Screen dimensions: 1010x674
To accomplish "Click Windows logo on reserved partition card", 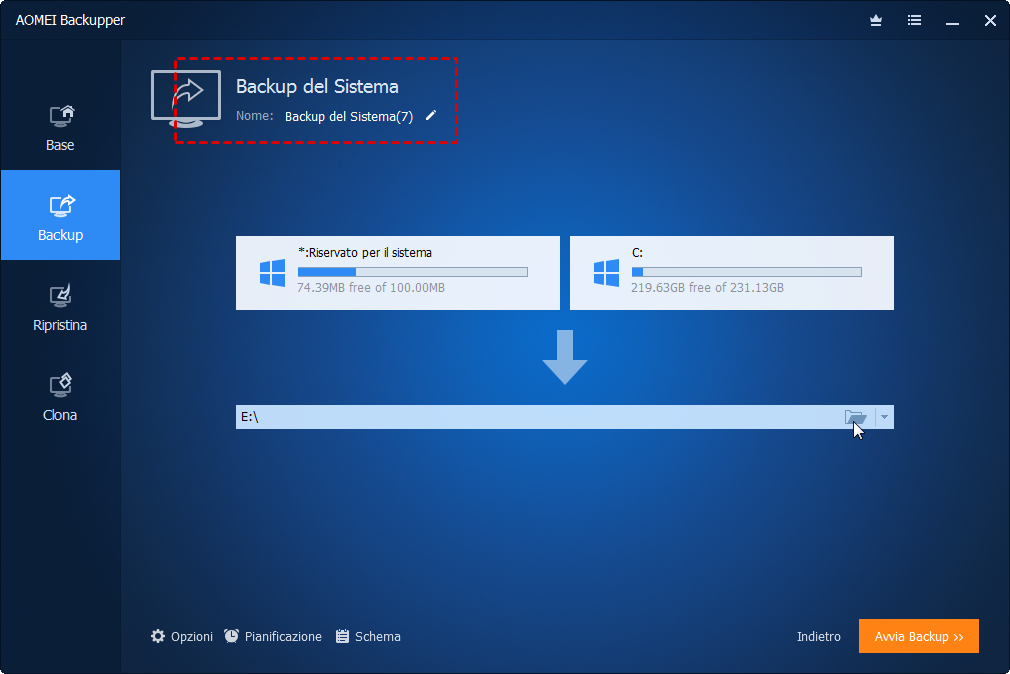I will point(272,273).
